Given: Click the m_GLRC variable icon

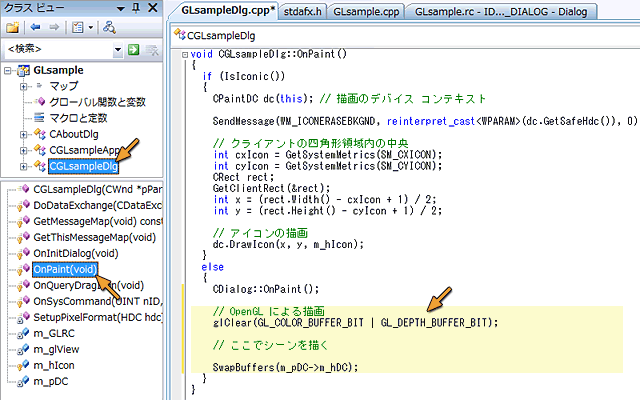Looking at the screenshot, I should click(23, 333).
